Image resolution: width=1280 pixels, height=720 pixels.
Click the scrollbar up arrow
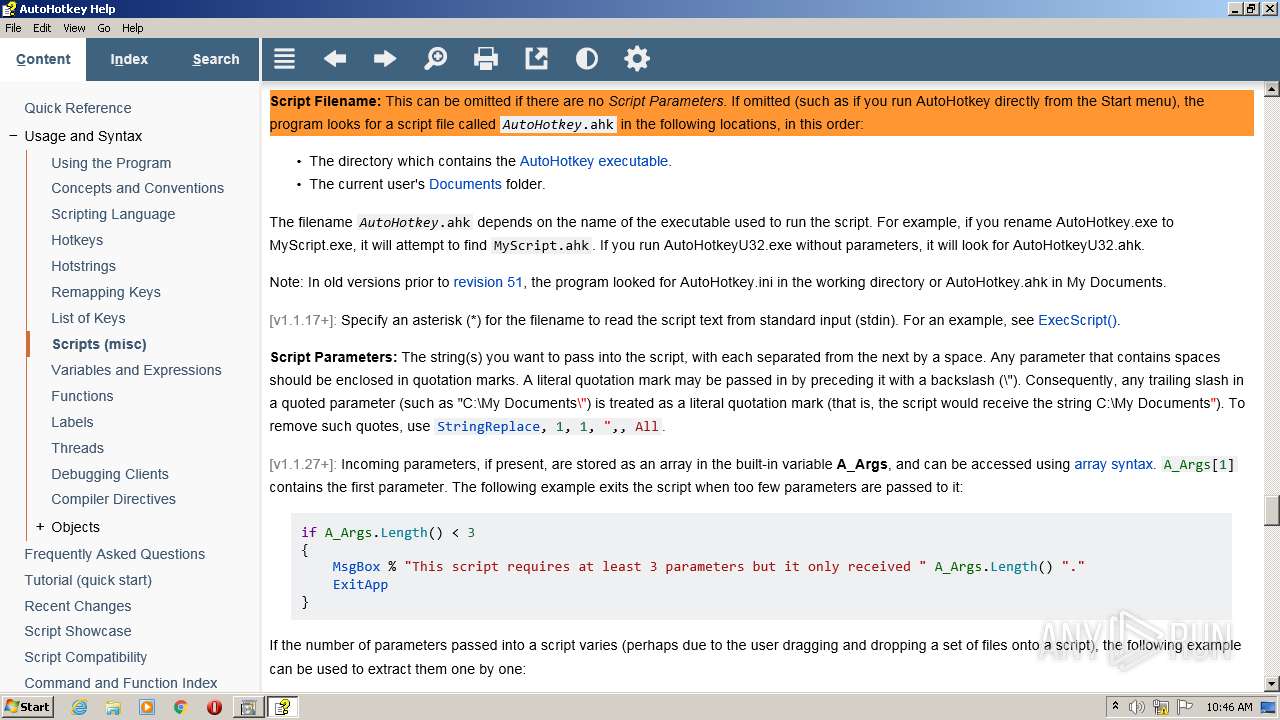(x=1271, y=89)
